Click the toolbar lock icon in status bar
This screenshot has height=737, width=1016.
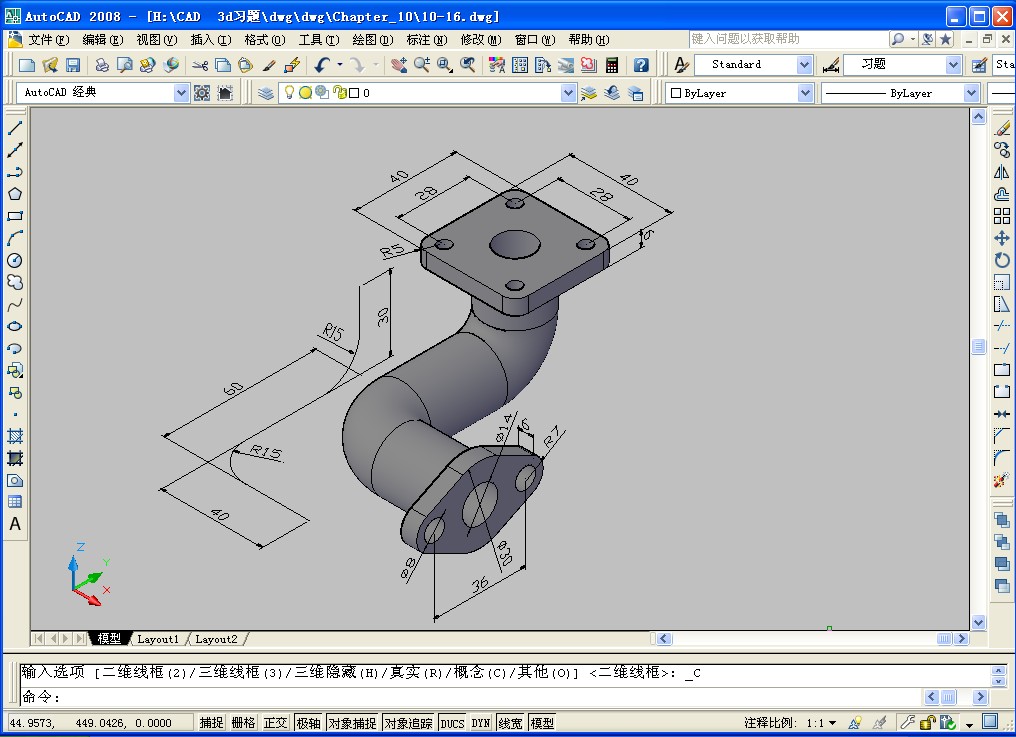pyautogui.click(x=927, y=722)
